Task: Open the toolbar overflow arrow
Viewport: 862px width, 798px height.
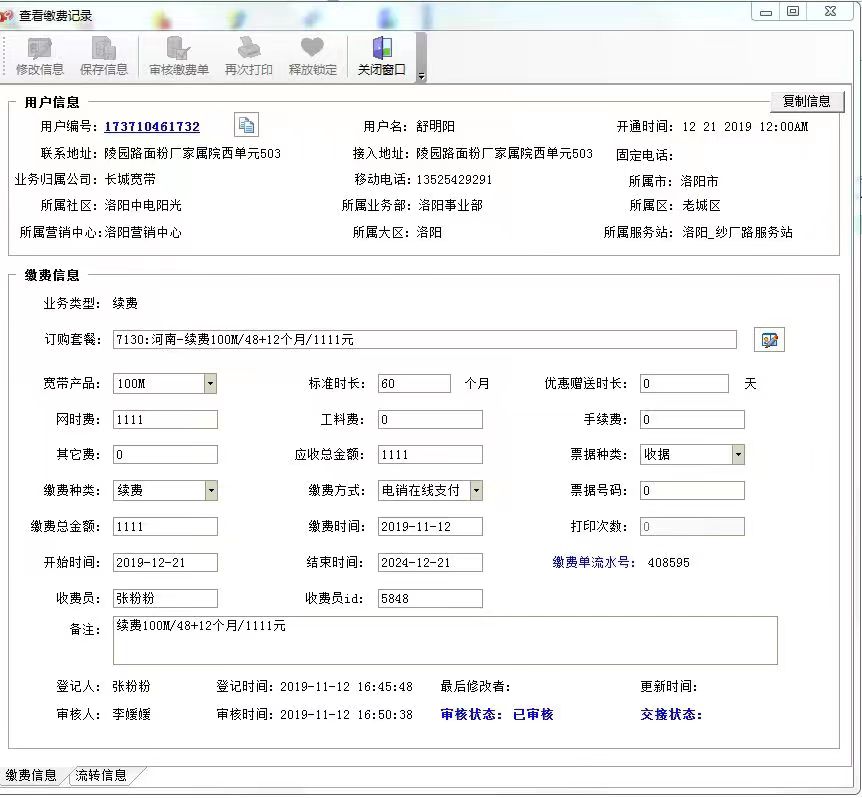Action: click(x=422, y=76)
